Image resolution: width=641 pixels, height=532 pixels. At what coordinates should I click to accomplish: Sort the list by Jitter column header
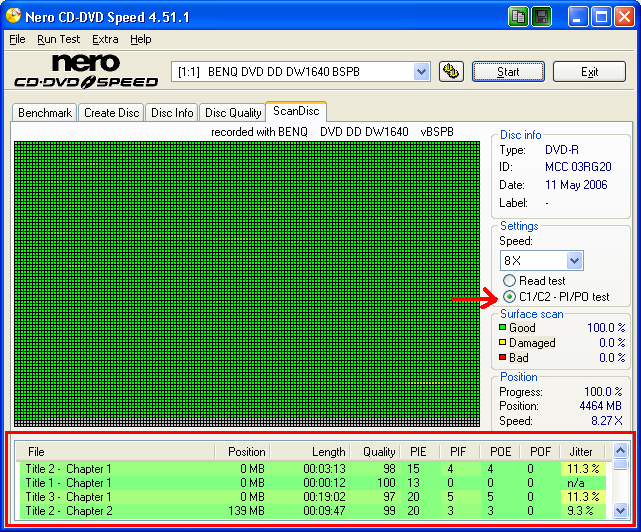click(x=581, y=452)
